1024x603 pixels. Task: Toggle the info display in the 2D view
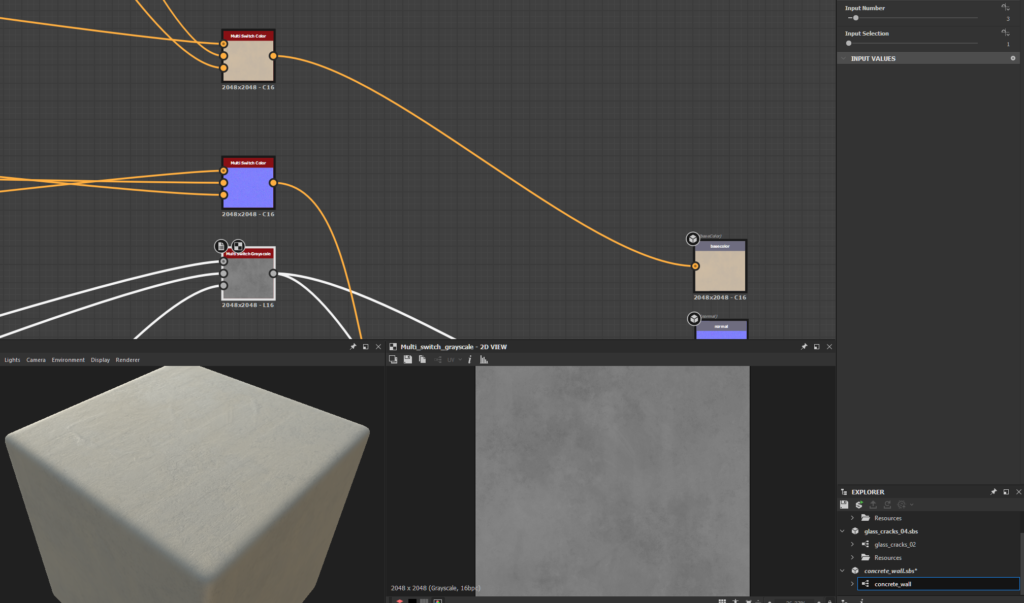(x=470, y=360)
